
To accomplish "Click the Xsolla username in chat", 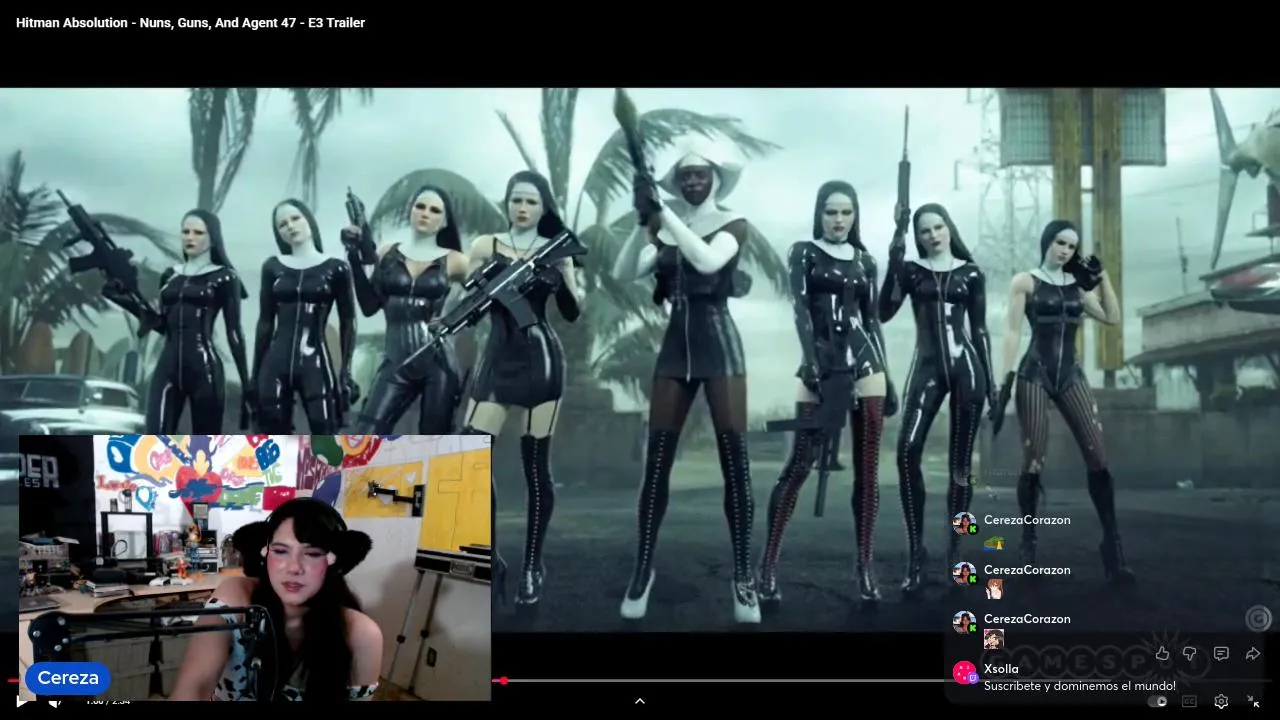I will tap(1001, 669).
